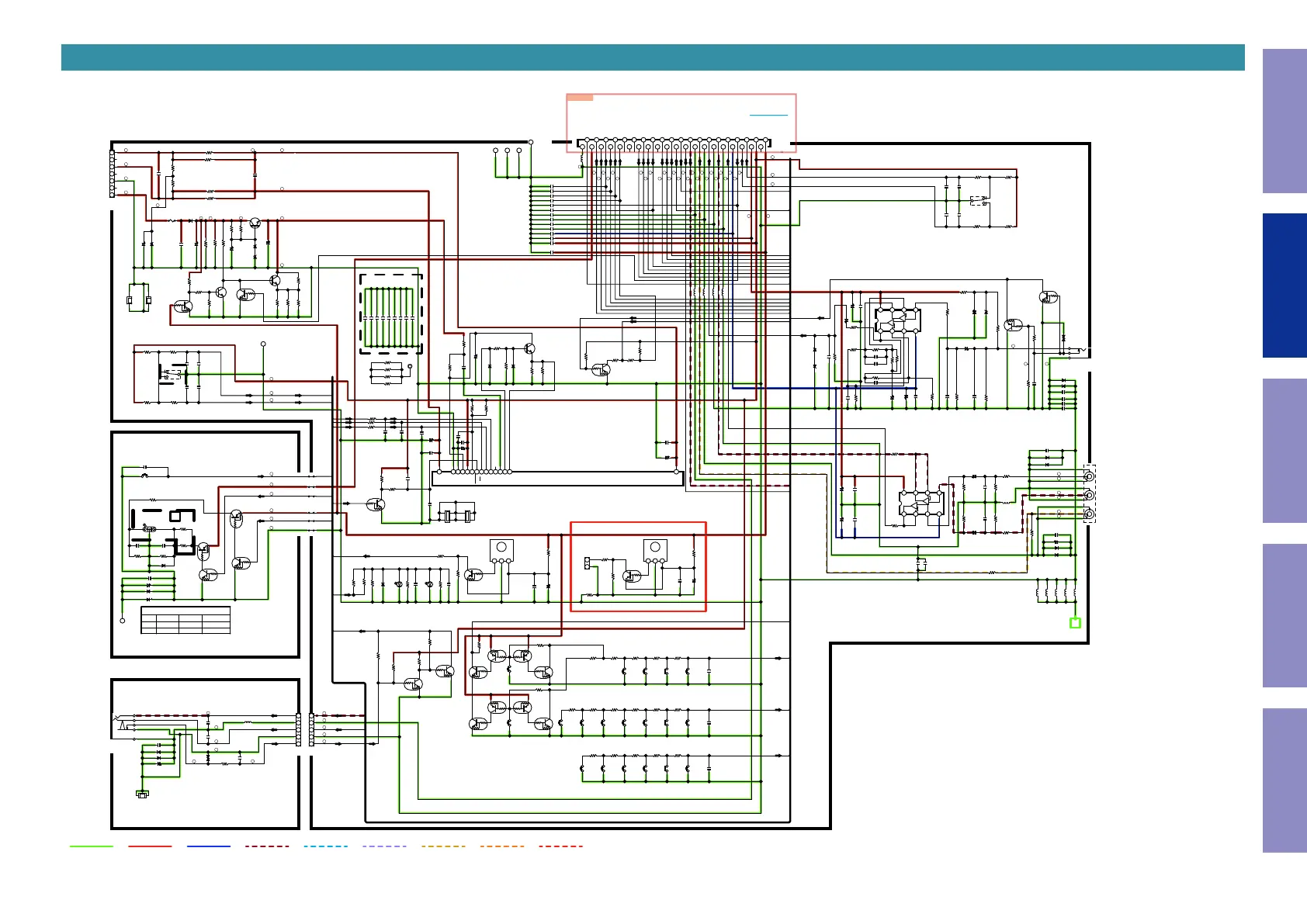Follow the blue underlined link in the pink note box
Image resolution: width=1307 pixels, height=924 pixels.
click(x=768, y=115)
